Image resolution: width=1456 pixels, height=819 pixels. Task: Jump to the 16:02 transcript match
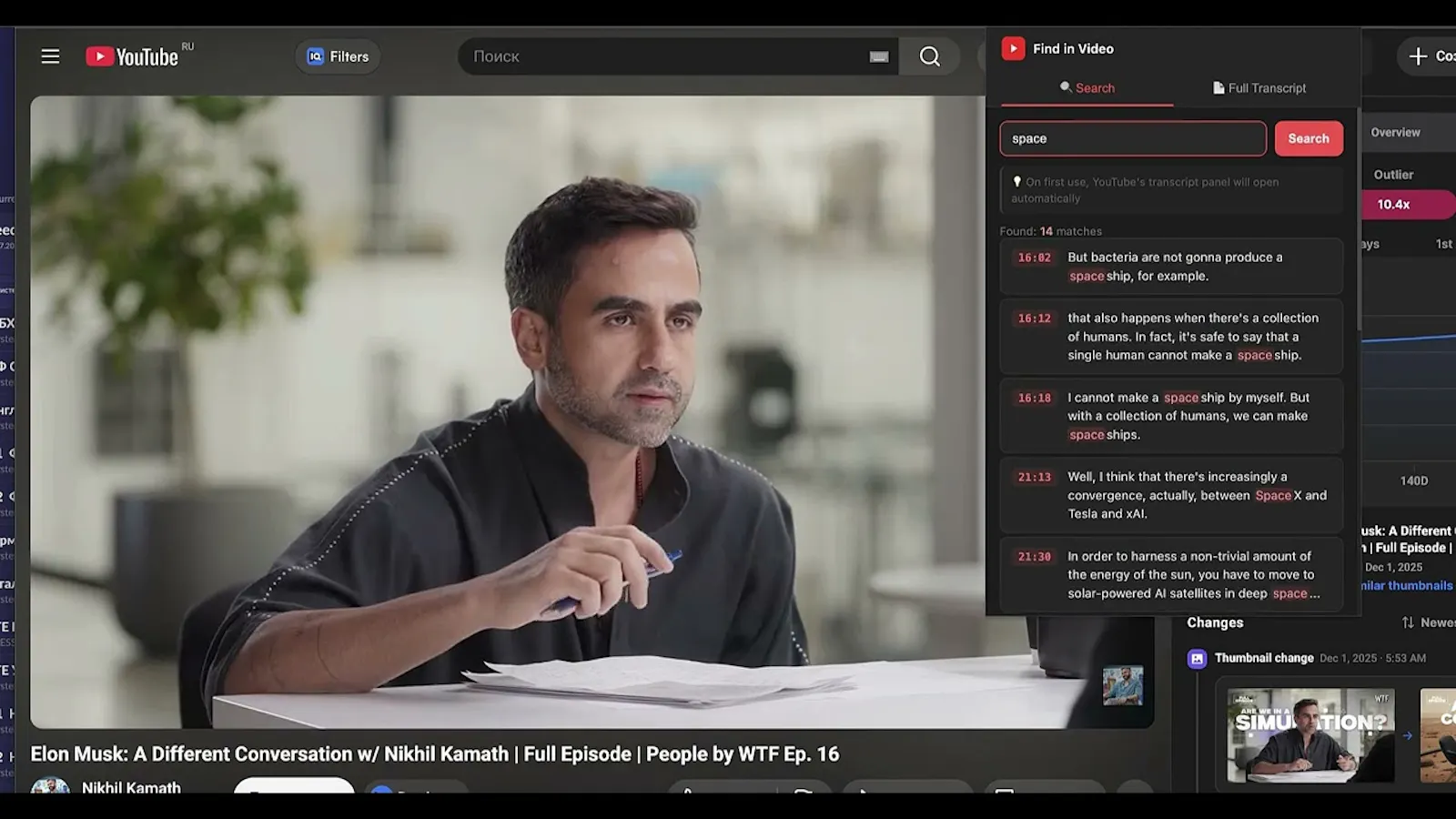(x=1034, y=258)
